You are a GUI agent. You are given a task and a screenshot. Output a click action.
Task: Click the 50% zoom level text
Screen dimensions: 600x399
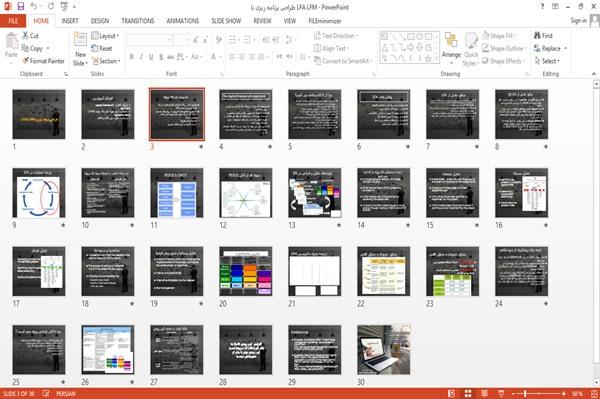(x=577, y=393)
